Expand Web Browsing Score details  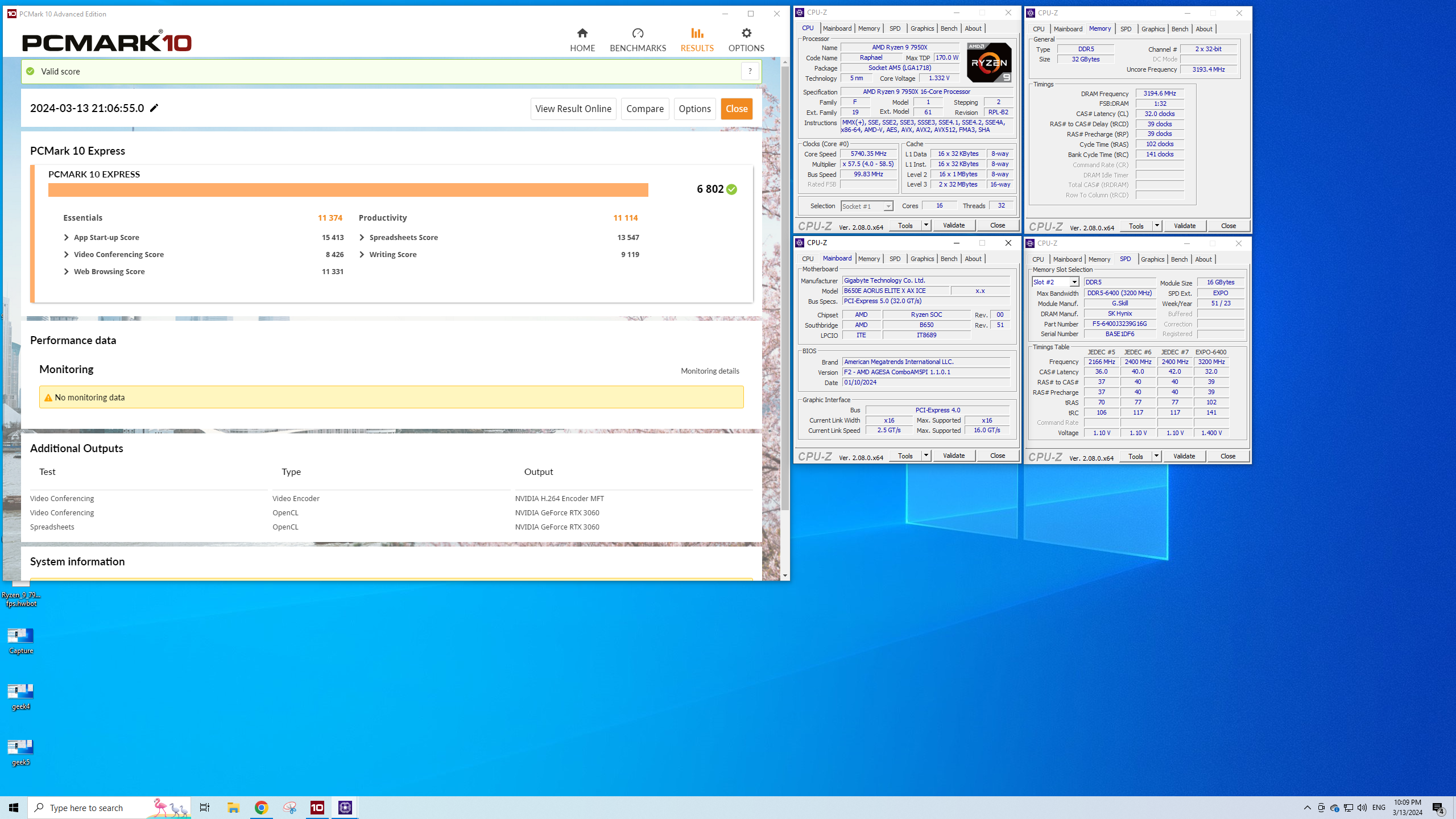pos(67,272)
